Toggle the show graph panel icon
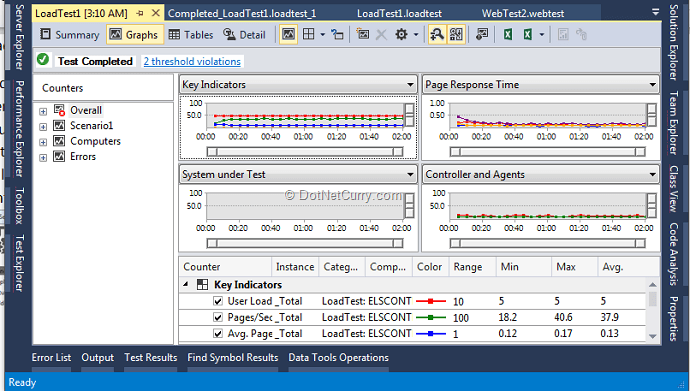 point(288,34)
